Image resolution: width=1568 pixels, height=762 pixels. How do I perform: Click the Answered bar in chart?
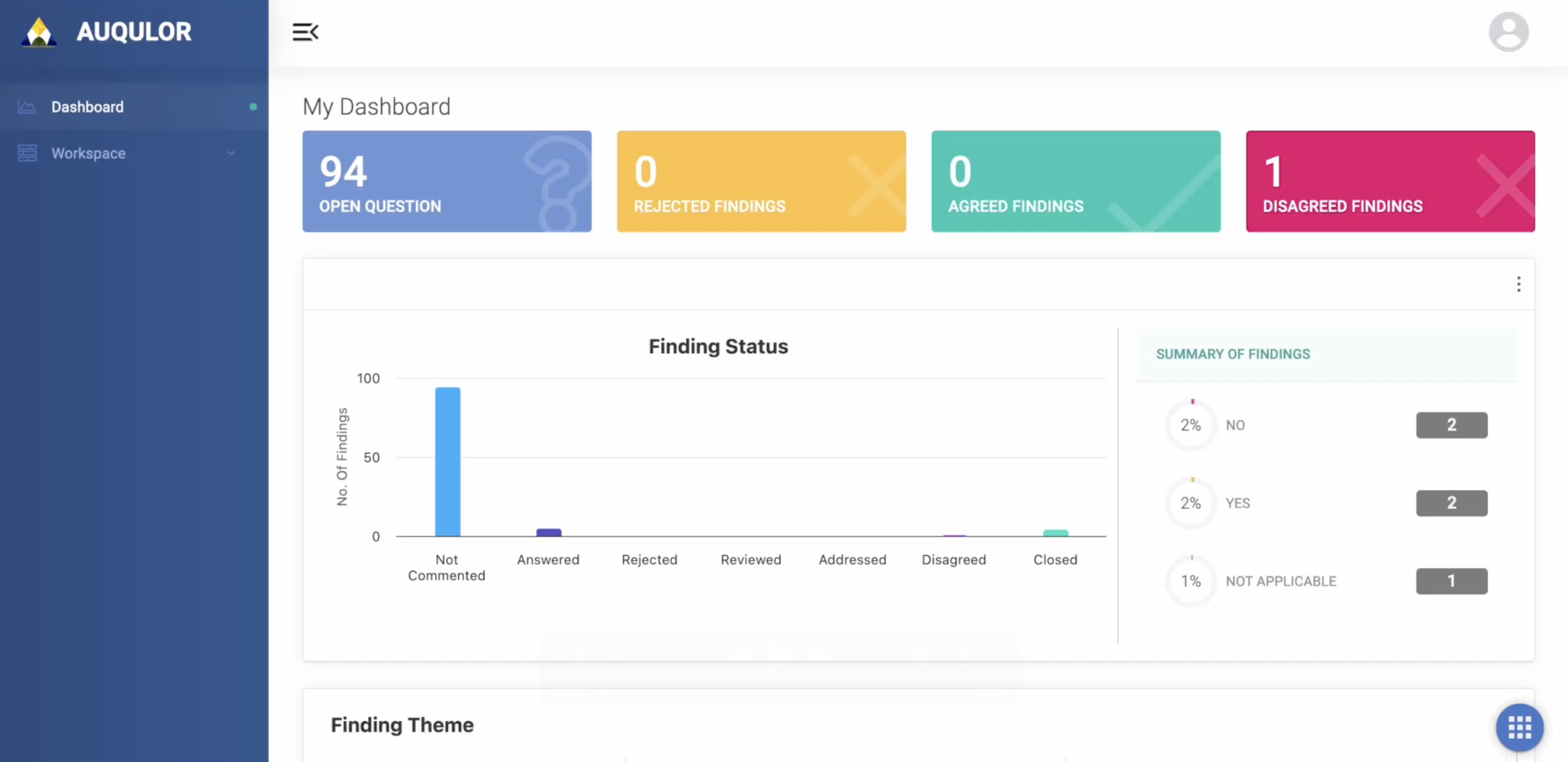(x=548, y=533)
